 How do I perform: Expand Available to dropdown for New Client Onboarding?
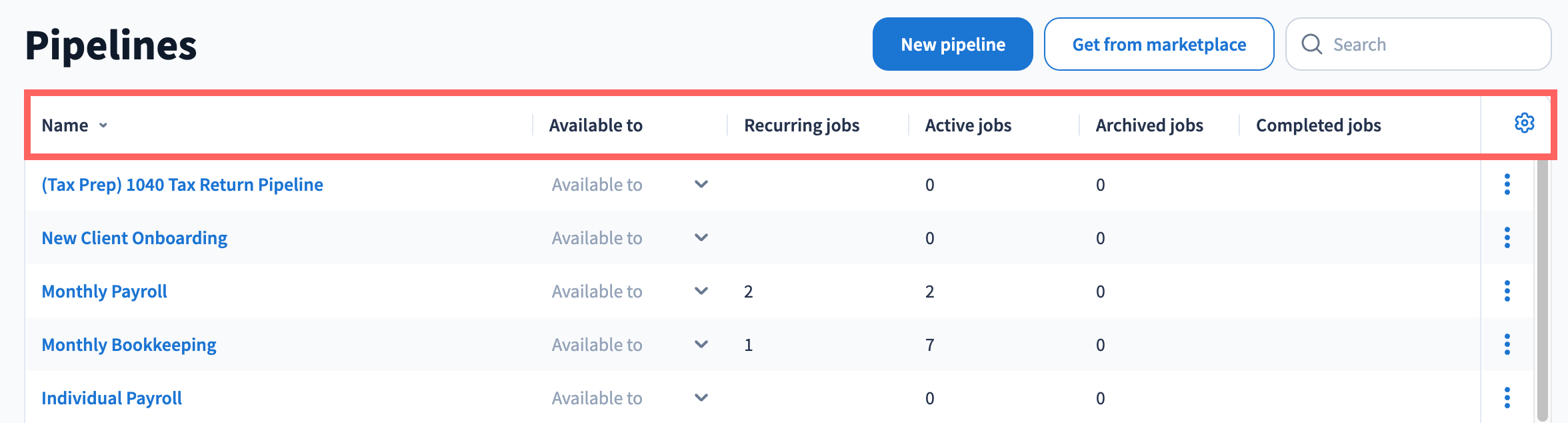pos(701,238)
